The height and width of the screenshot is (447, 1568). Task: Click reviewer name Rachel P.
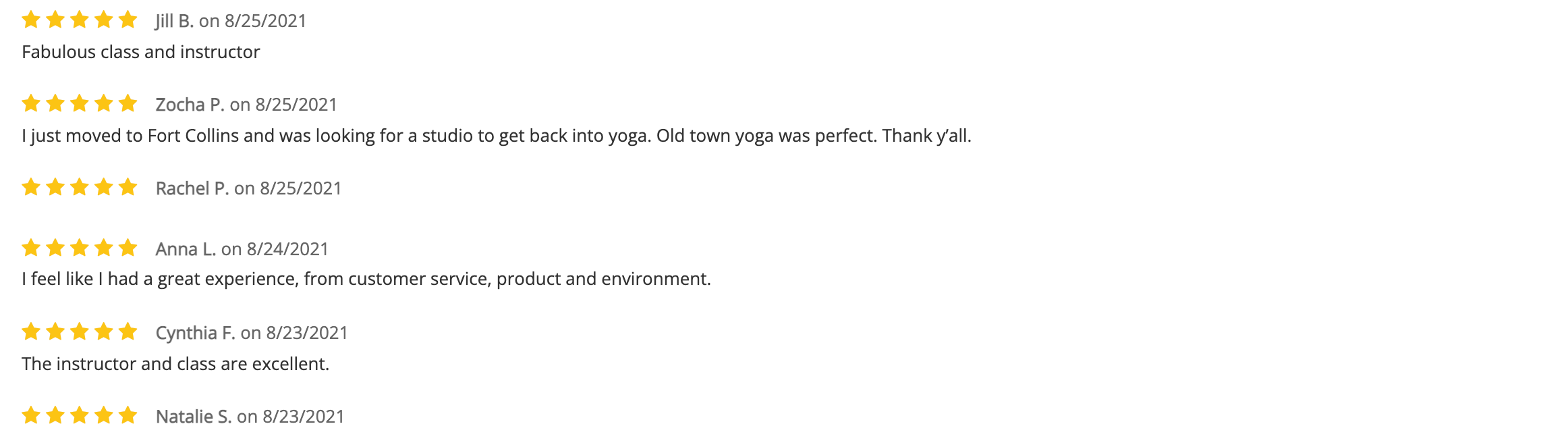(192, 188)
